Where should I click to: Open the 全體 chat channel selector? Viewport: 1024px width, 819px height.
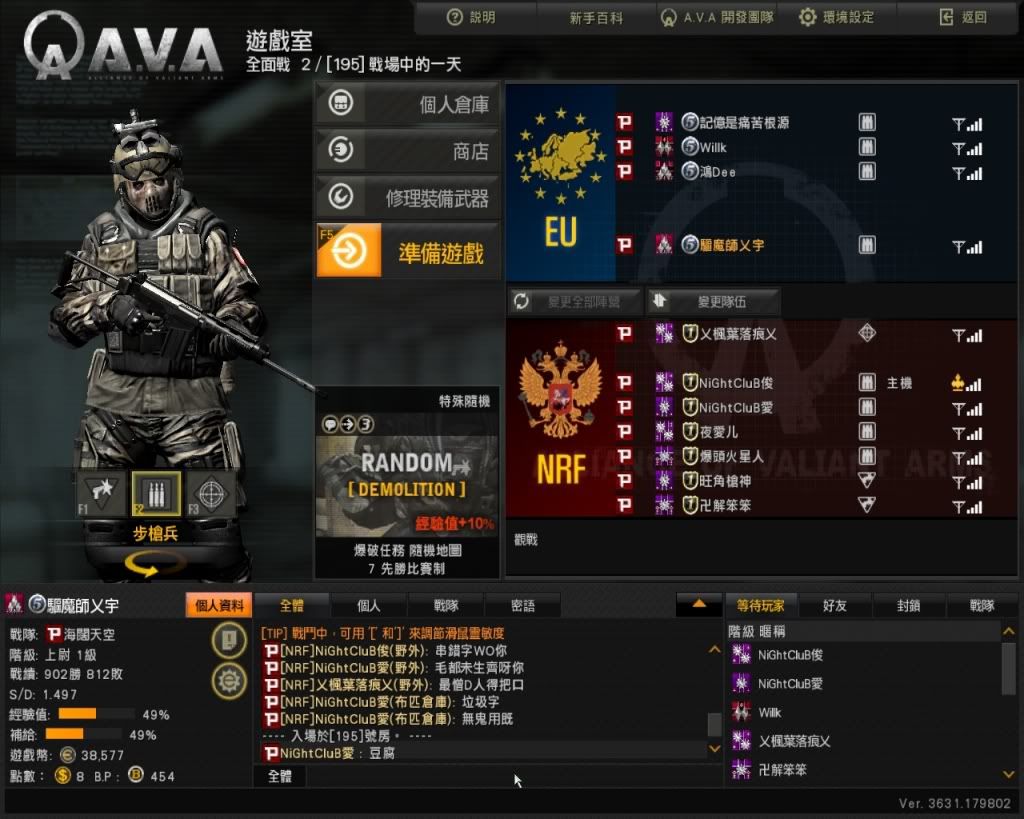point(280,776)
